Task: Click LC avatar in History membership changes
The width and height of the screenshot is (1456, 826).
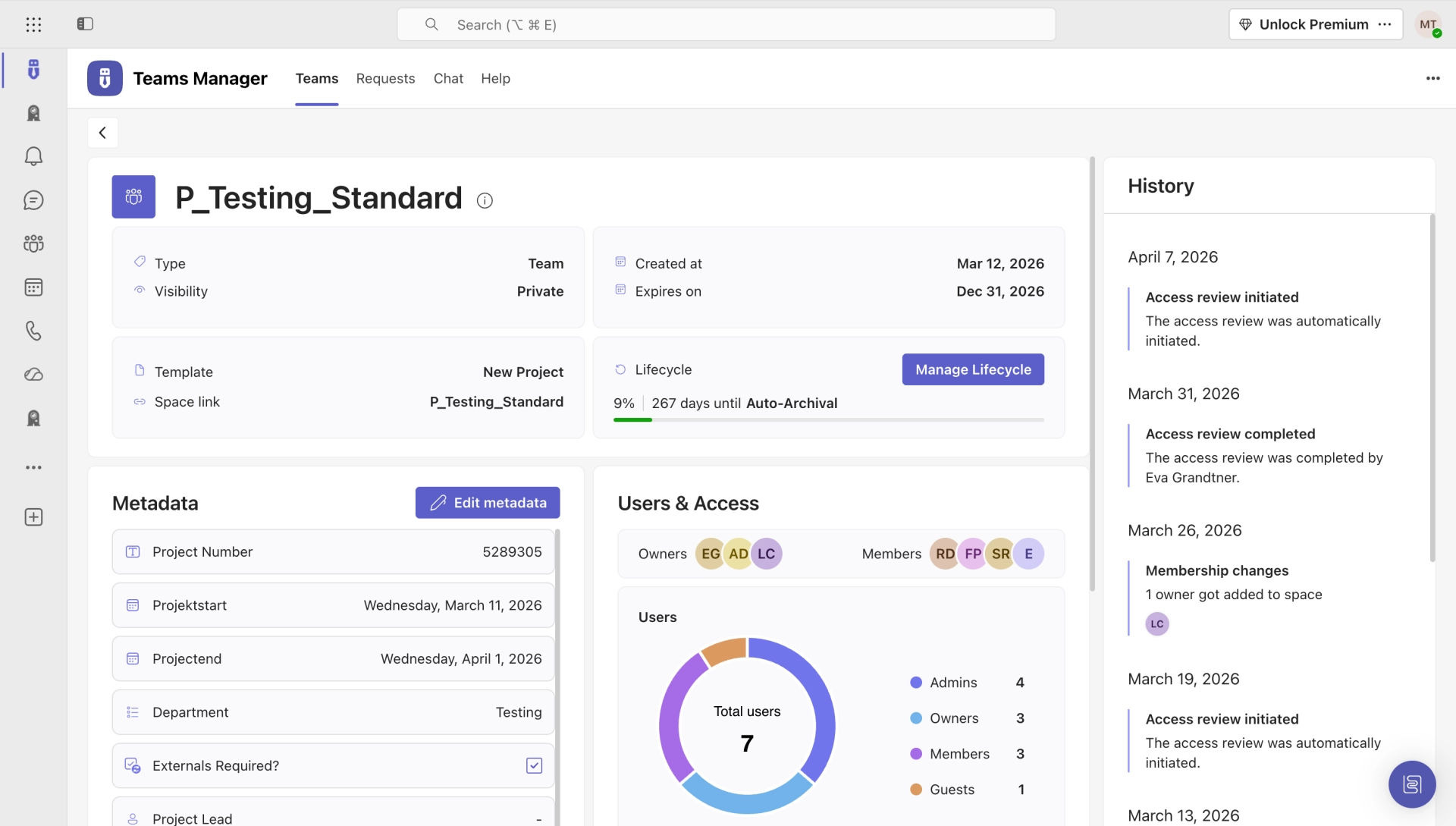Action: (x=1157, y=624)
